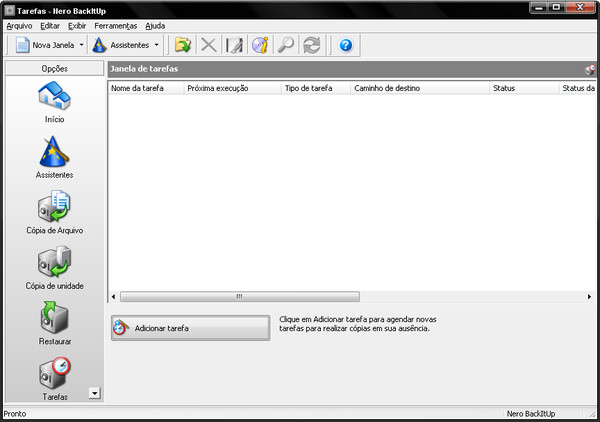
Task: Click the magnifying glass search icon
Action: (286, 45)
